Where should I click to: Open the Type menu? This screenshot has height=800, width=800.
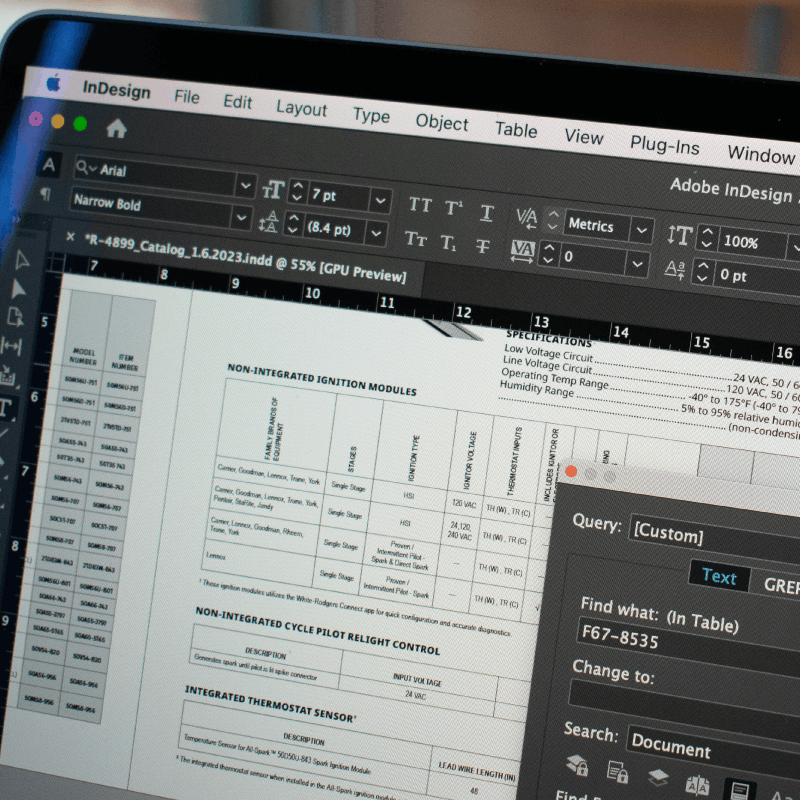371,116
